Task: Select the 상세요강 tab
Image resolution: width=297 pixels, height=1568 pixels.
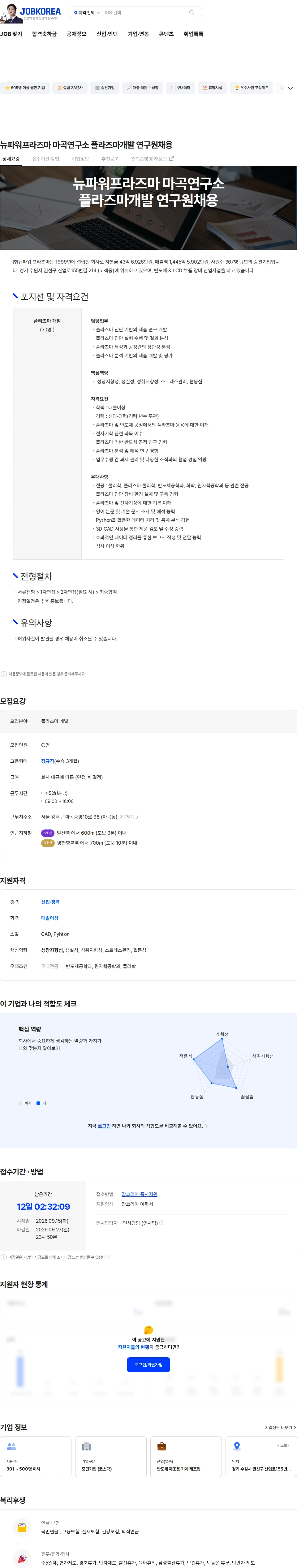Action: [11, 159]
